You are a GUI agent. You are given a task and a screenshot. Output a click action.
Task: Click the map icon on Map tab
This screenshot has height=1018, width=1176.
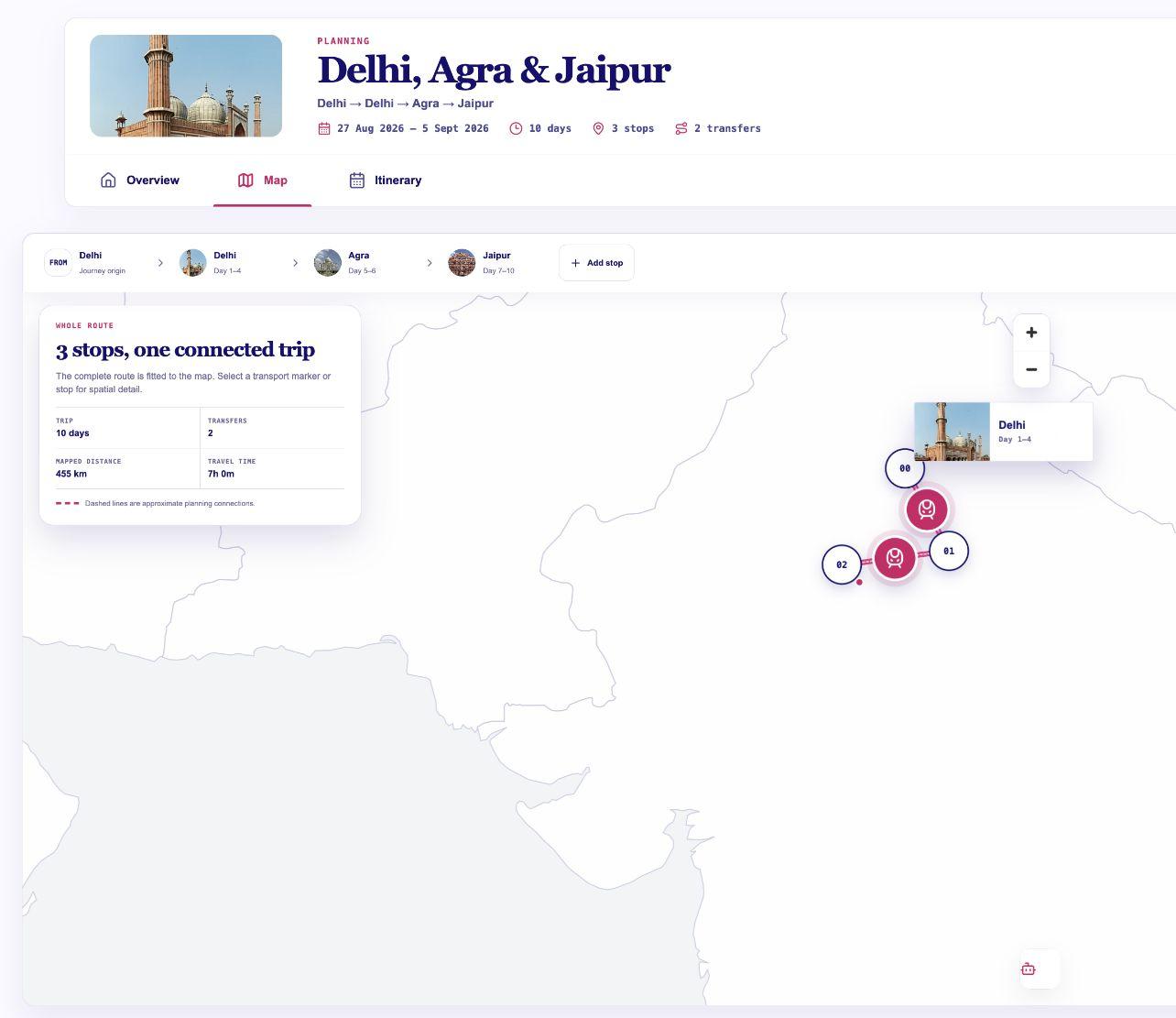pos(245,181)
